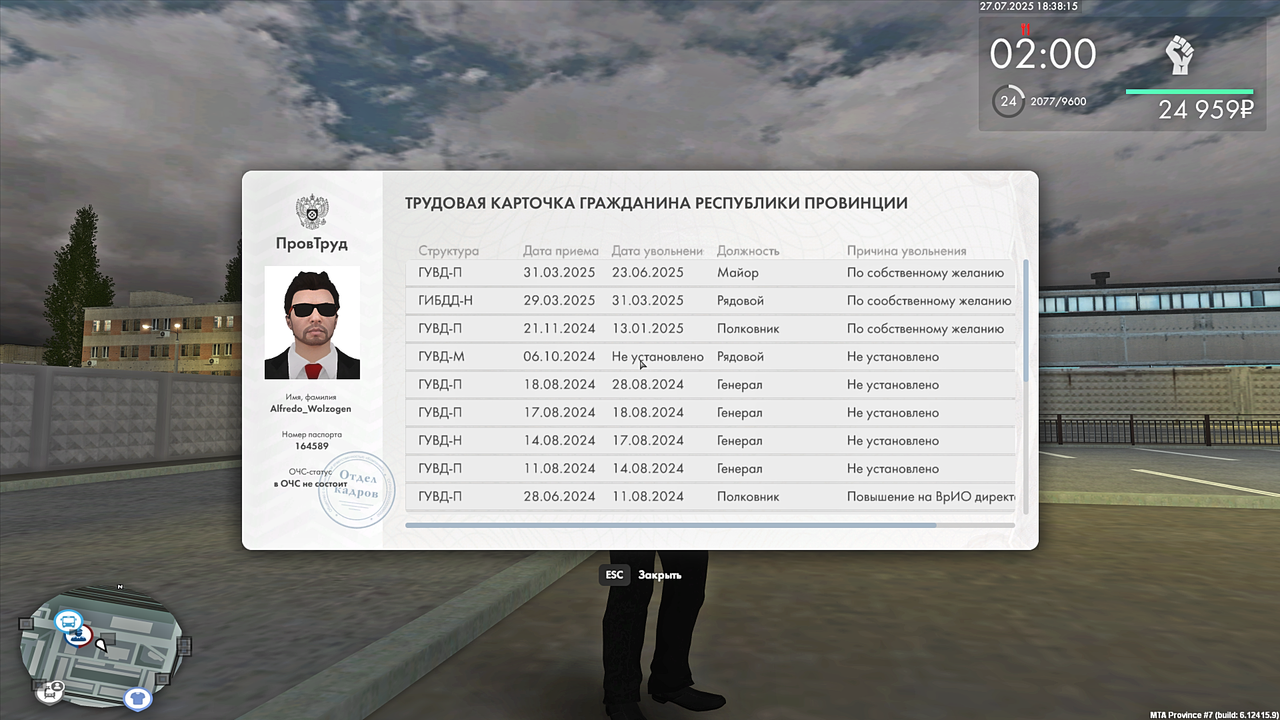The height and width of the screenshot is (720, 1280).
Task: Click the Дата приема column header
Action: click(x=561, y=251)
